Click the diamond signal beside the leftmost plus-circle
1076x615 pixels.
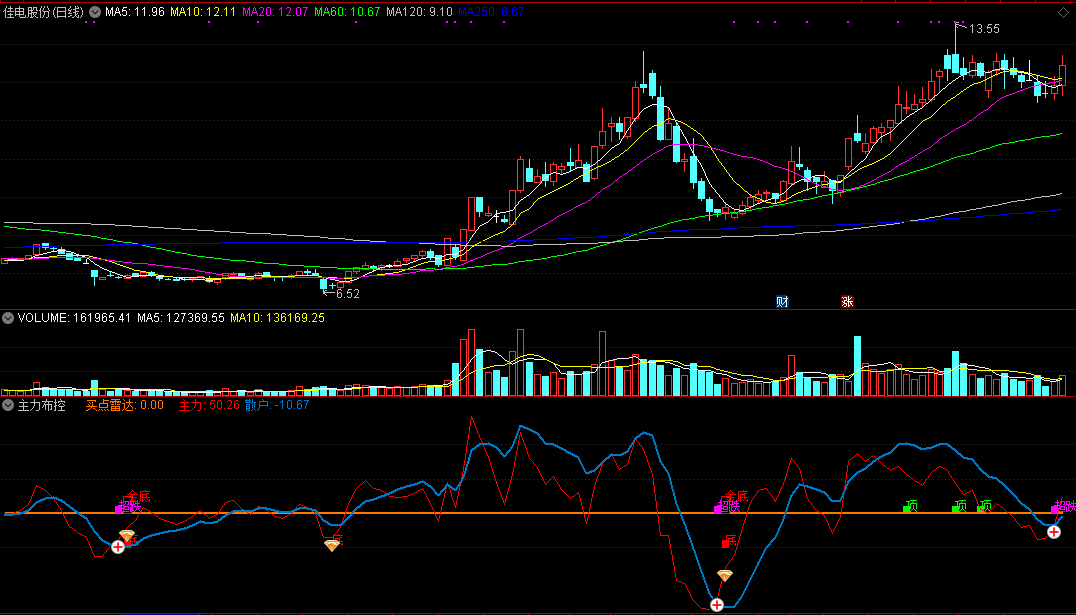point(127,535)
